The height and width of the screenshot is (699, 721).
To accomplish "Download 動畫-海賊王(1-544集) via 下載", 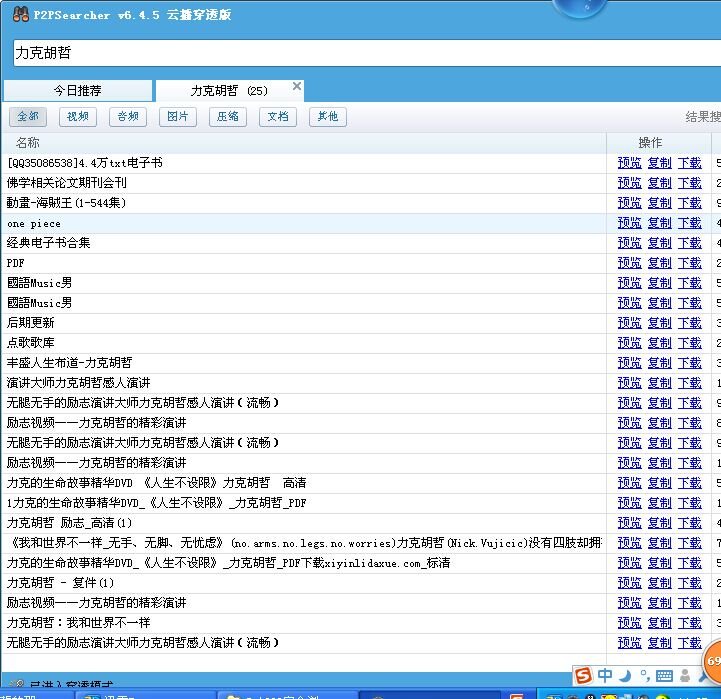I will [690, 203].
